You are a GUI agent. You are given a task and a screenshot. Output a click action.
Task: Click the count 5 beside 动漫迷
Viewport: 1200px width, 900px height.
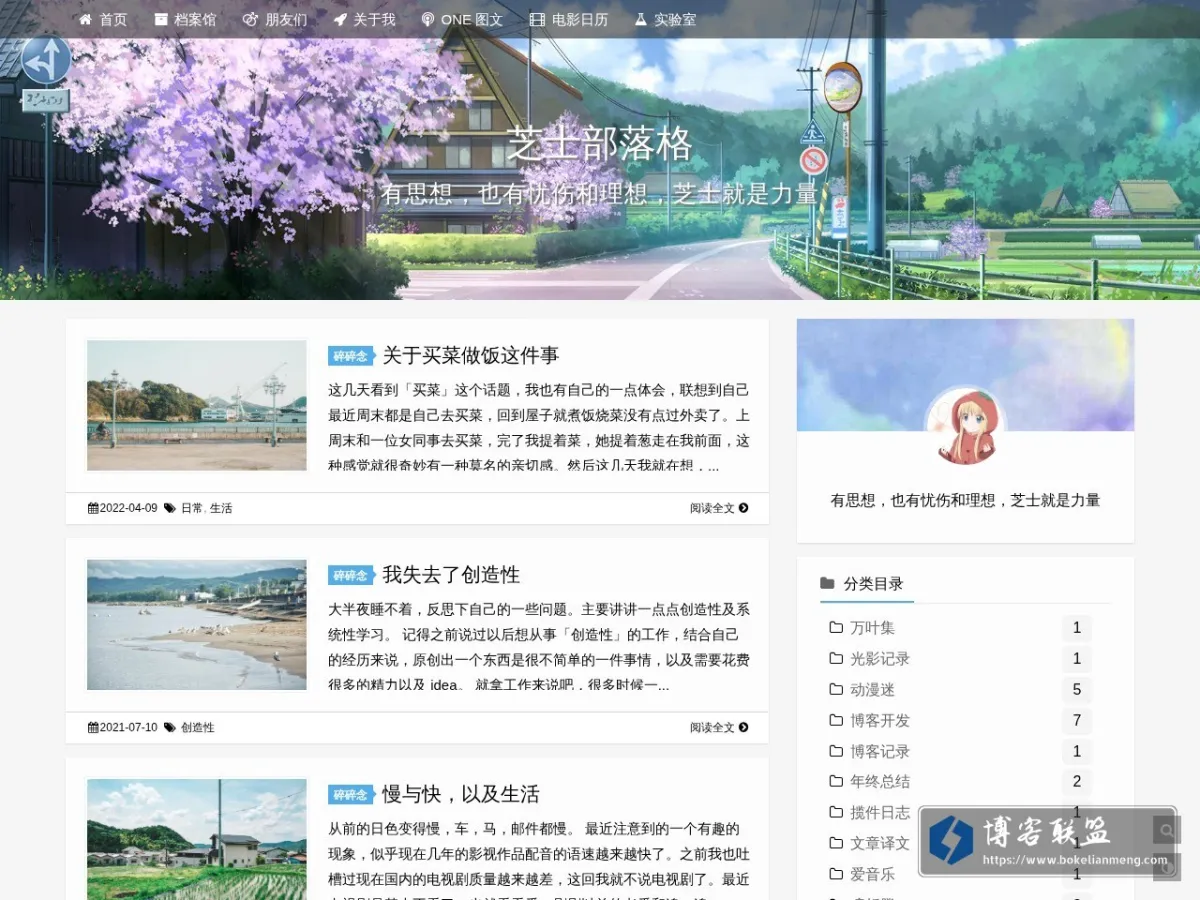(1077, 690)
